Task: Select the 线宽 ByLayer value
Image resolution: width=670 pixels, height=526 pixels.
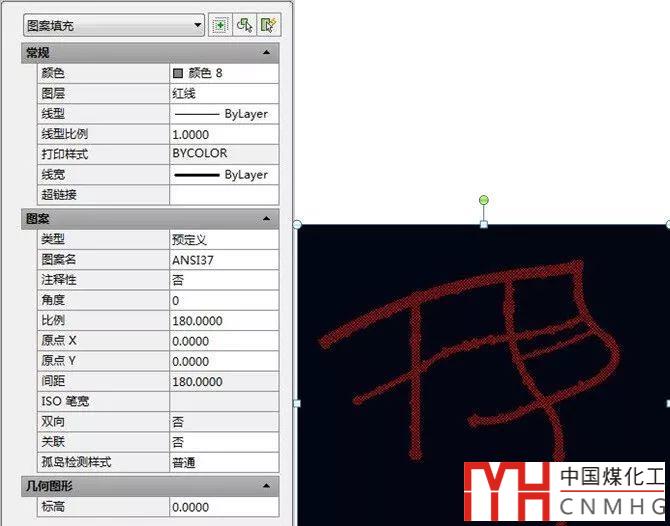Action: pos(224,175)
